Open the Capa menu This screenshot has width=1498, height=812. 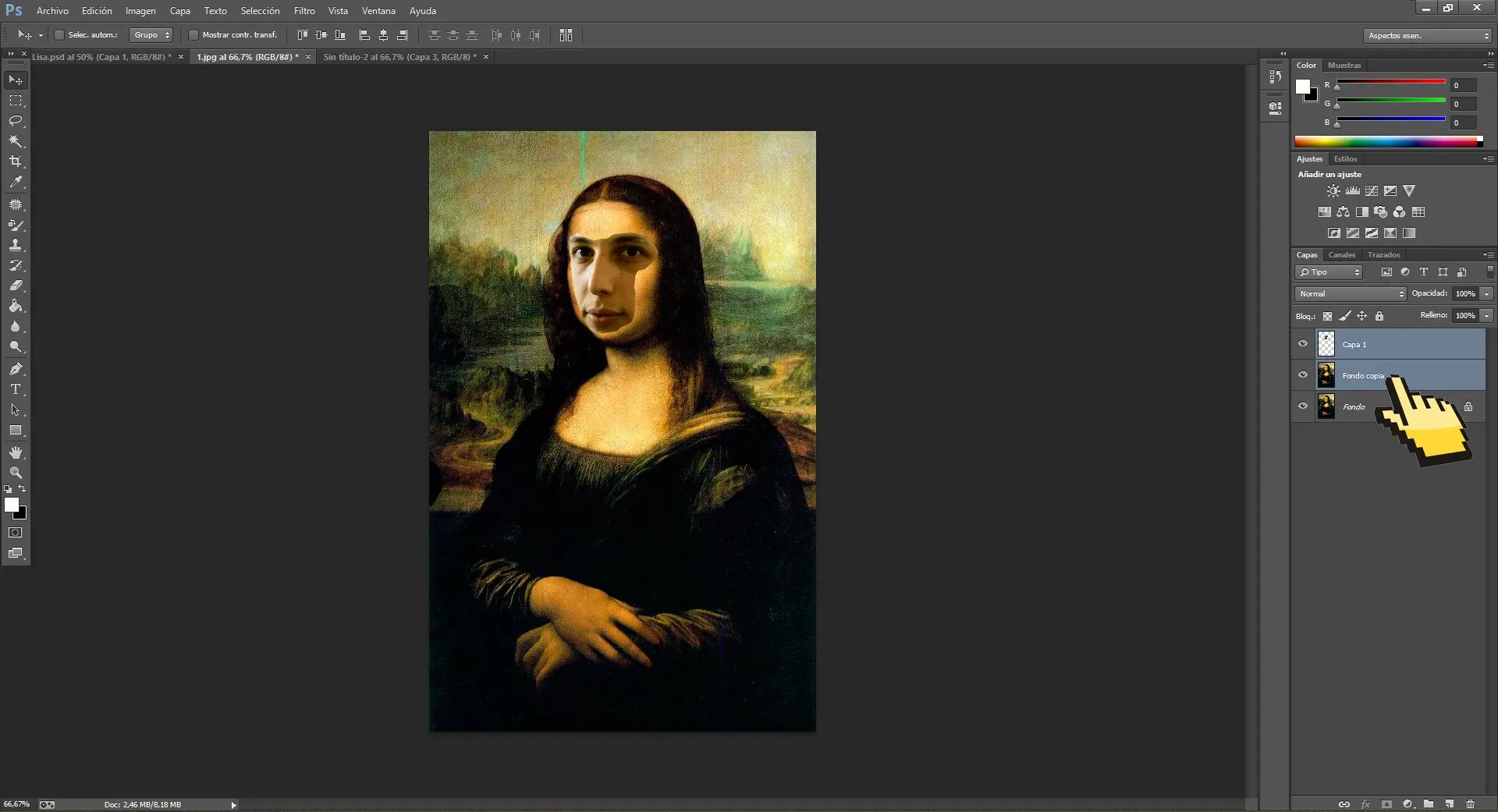point(180,11)
